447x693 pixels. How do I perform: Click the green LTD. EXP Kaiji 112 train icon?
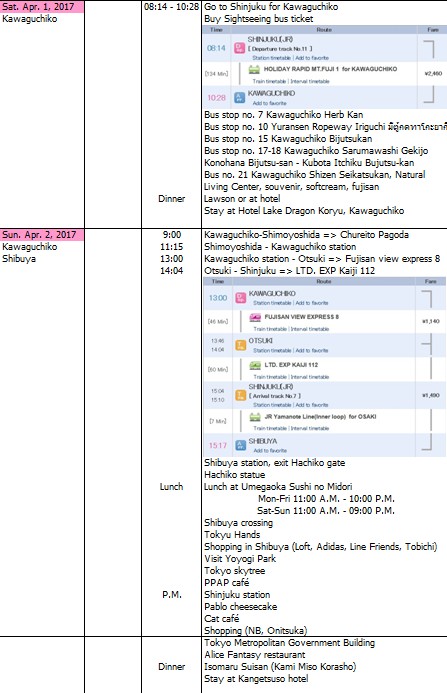point(255,365)
